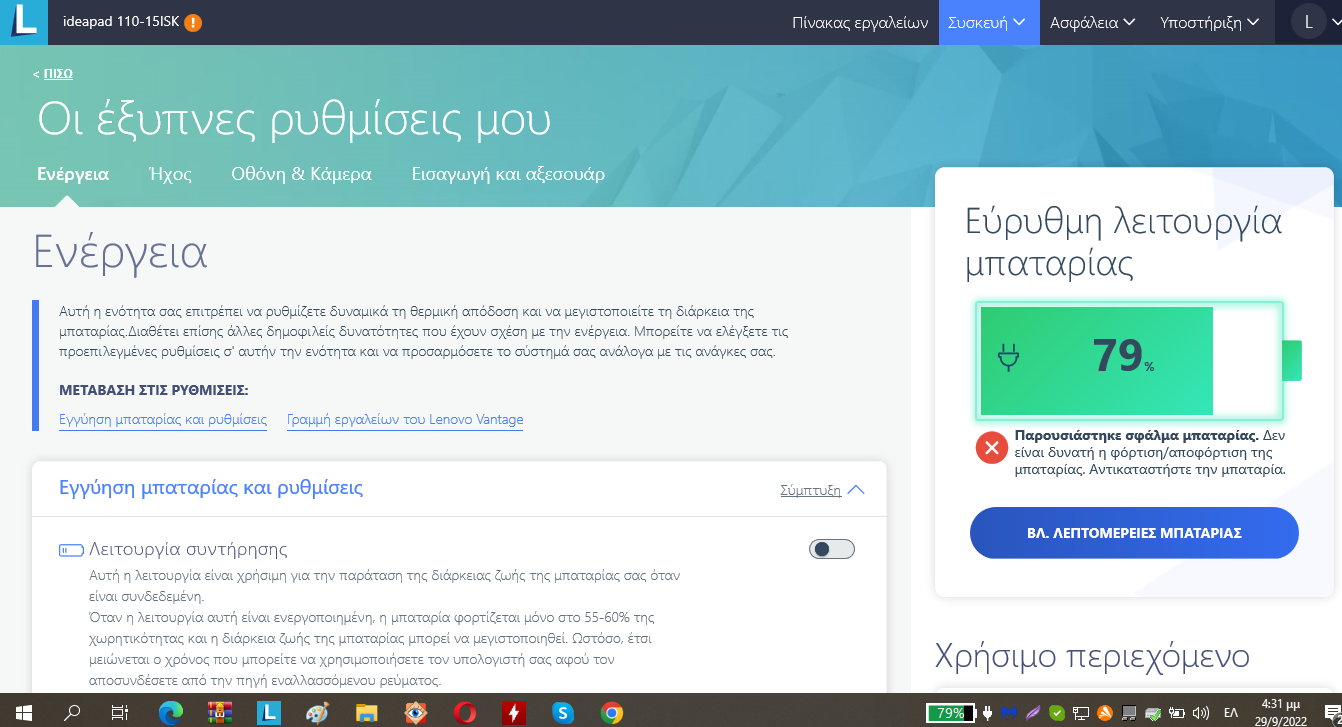Screen dimensions: 1342x727
Task: Click the purple feather tray icon
Action: click(1033, 713)
